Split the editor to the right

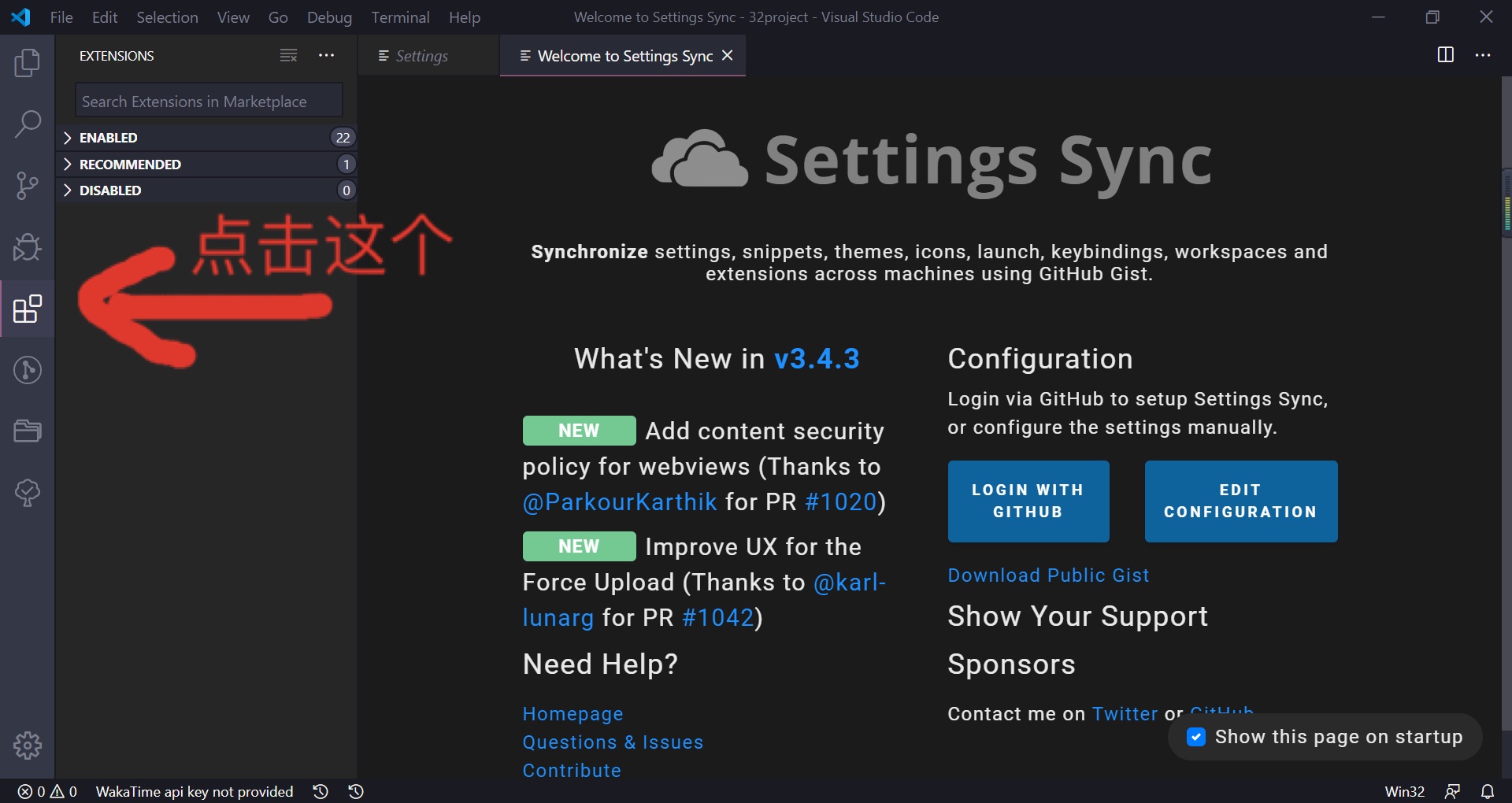coord(1446,54)
